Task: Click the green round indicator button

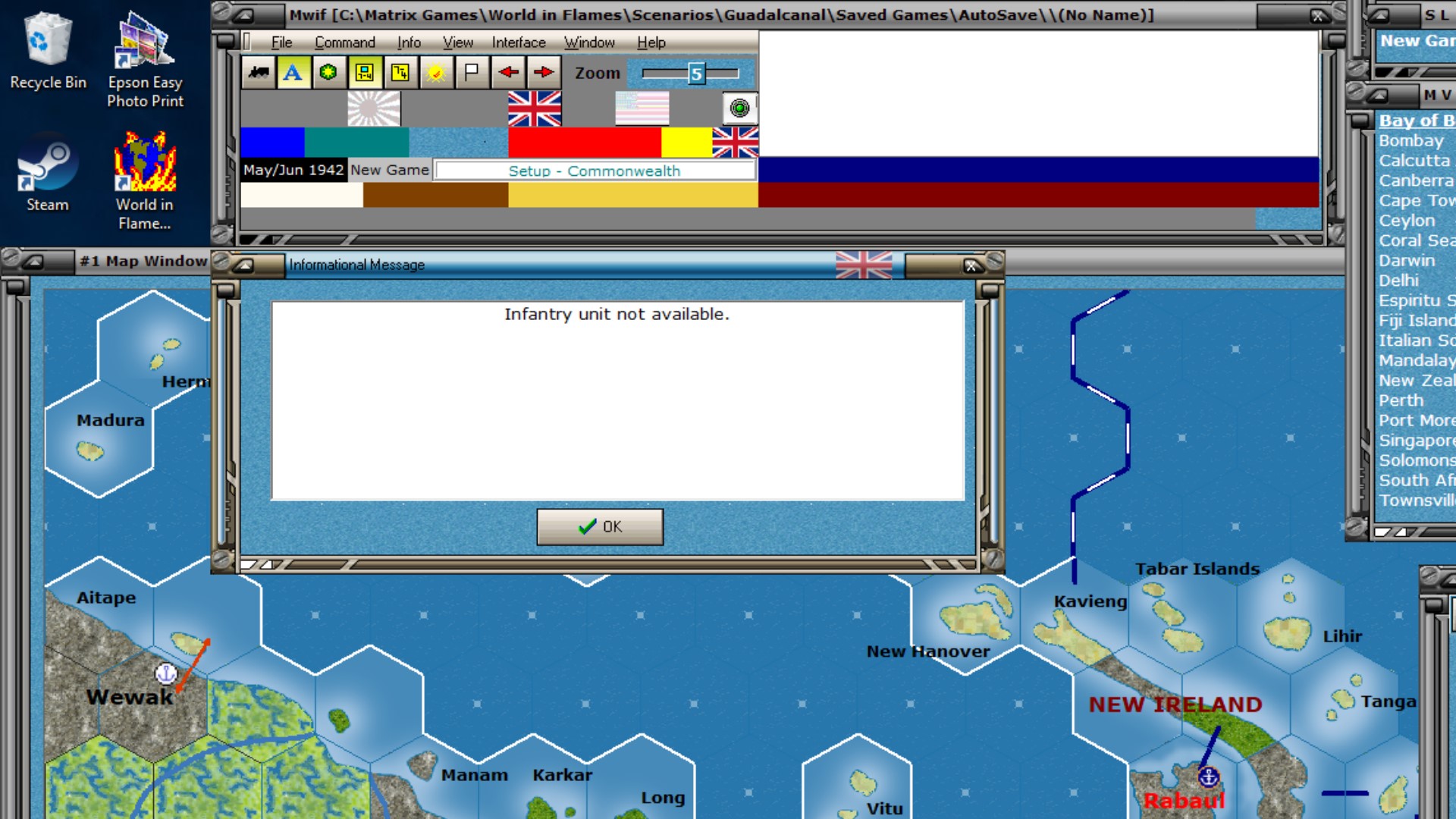Action: pos(739,108)
